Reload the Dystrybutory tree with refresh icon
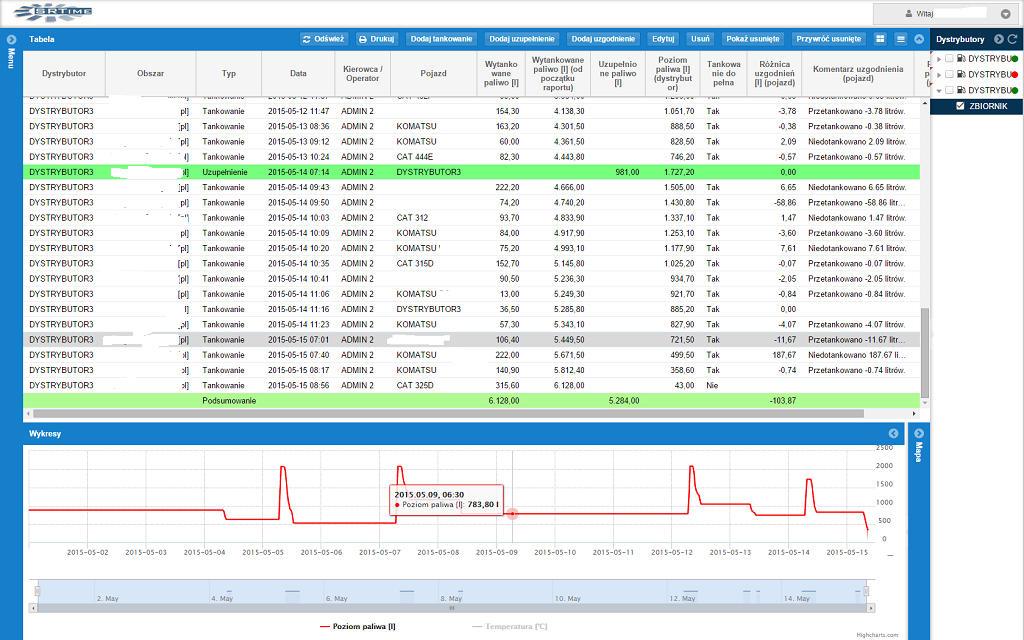1024x640 pixels. pyautogui.click(x=1012, y=39)
